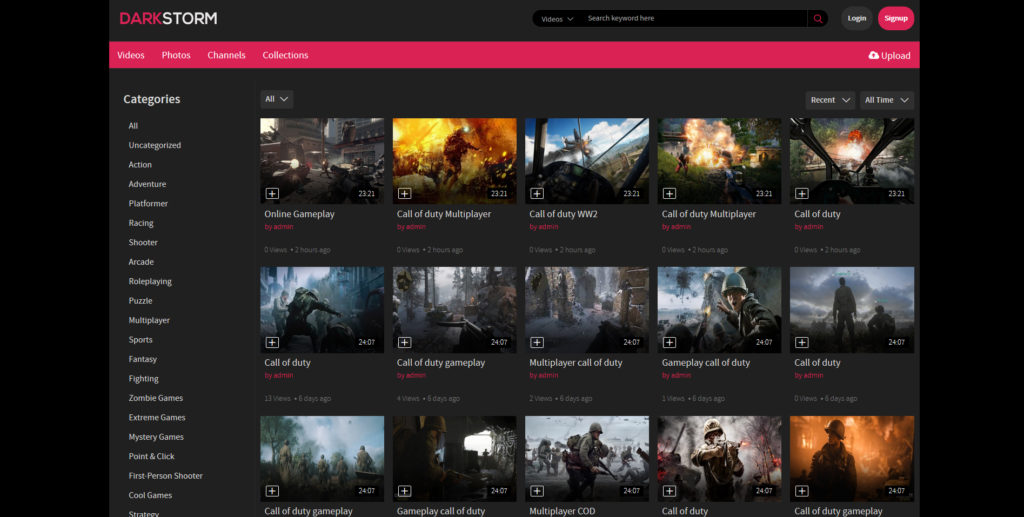
Task: Select the Fantasy category
Action: 142,359
